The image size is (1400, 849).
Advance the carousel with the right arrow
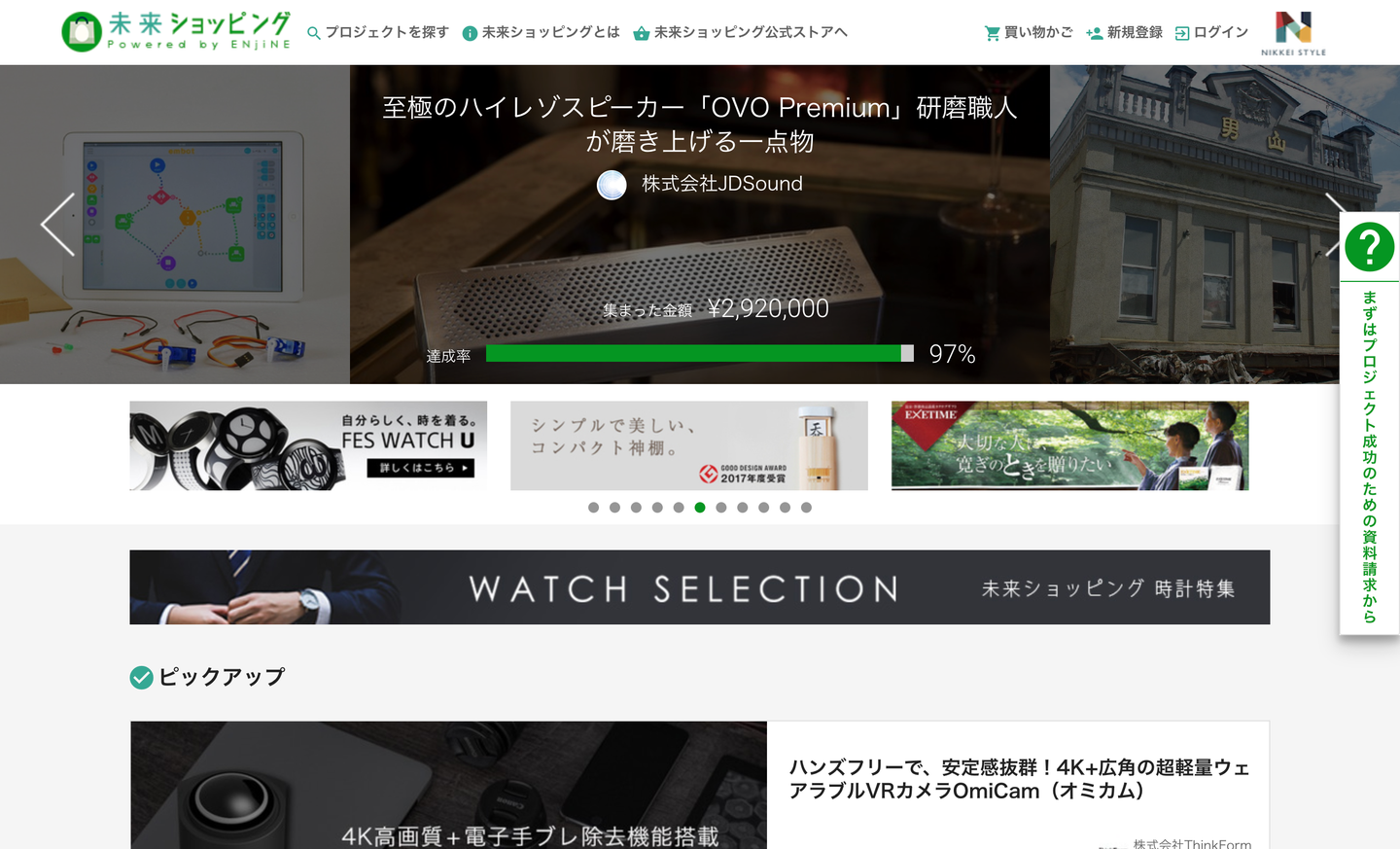pyautogui.click(x=1332, y=225)
